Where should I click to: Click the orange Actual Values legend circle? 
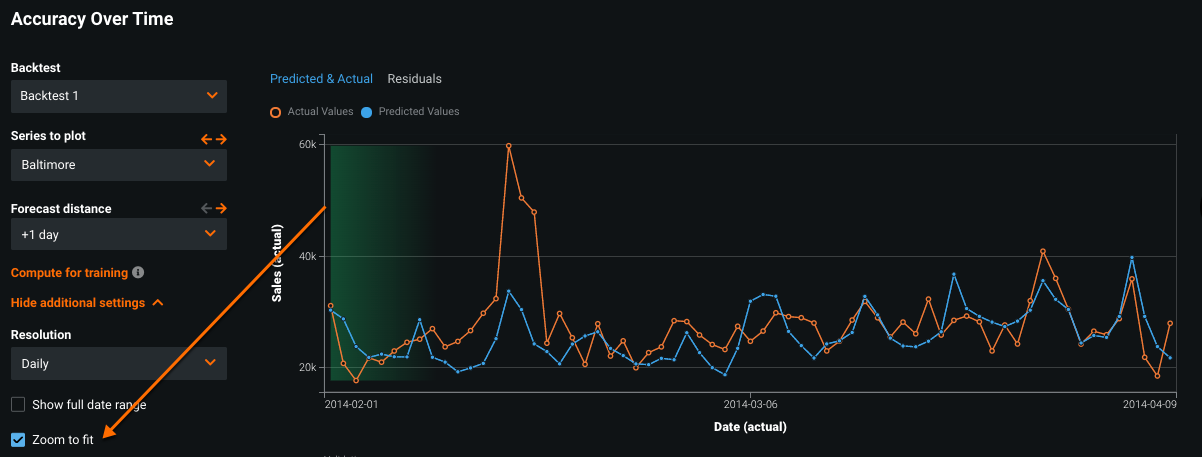point(276,112)
